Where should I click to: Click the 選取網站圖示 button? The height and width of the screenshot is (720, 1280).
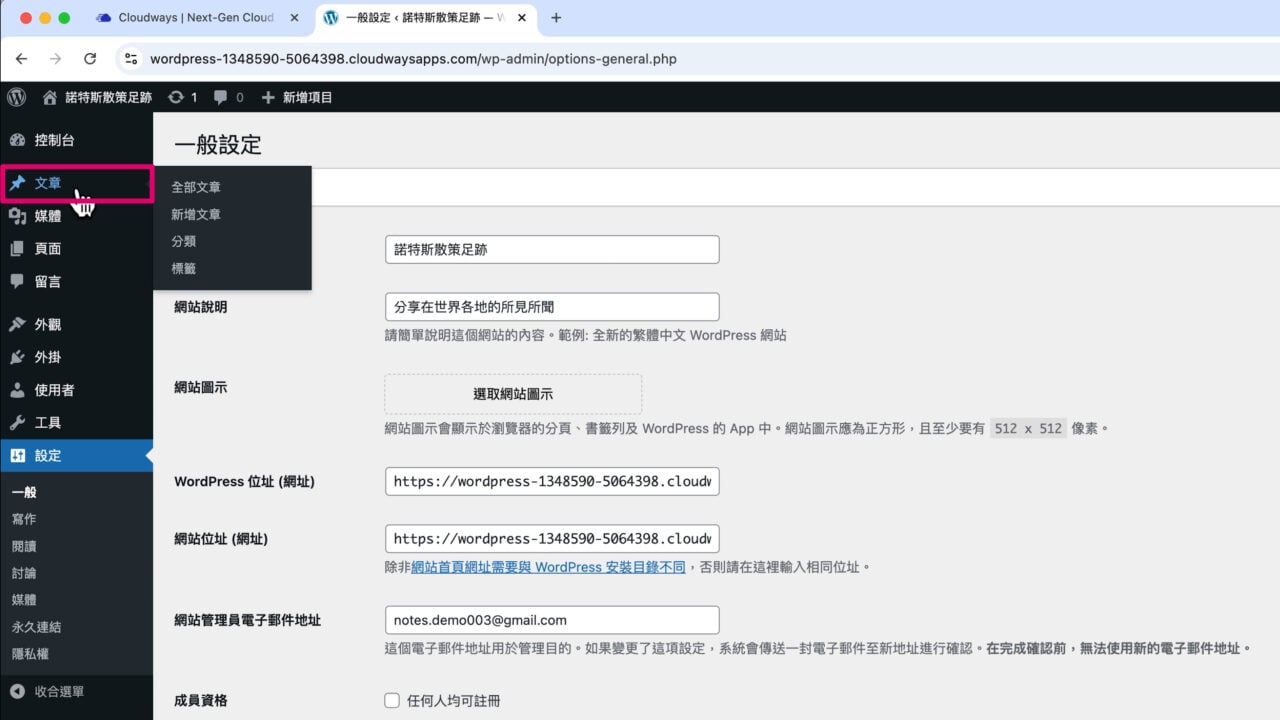513,394
